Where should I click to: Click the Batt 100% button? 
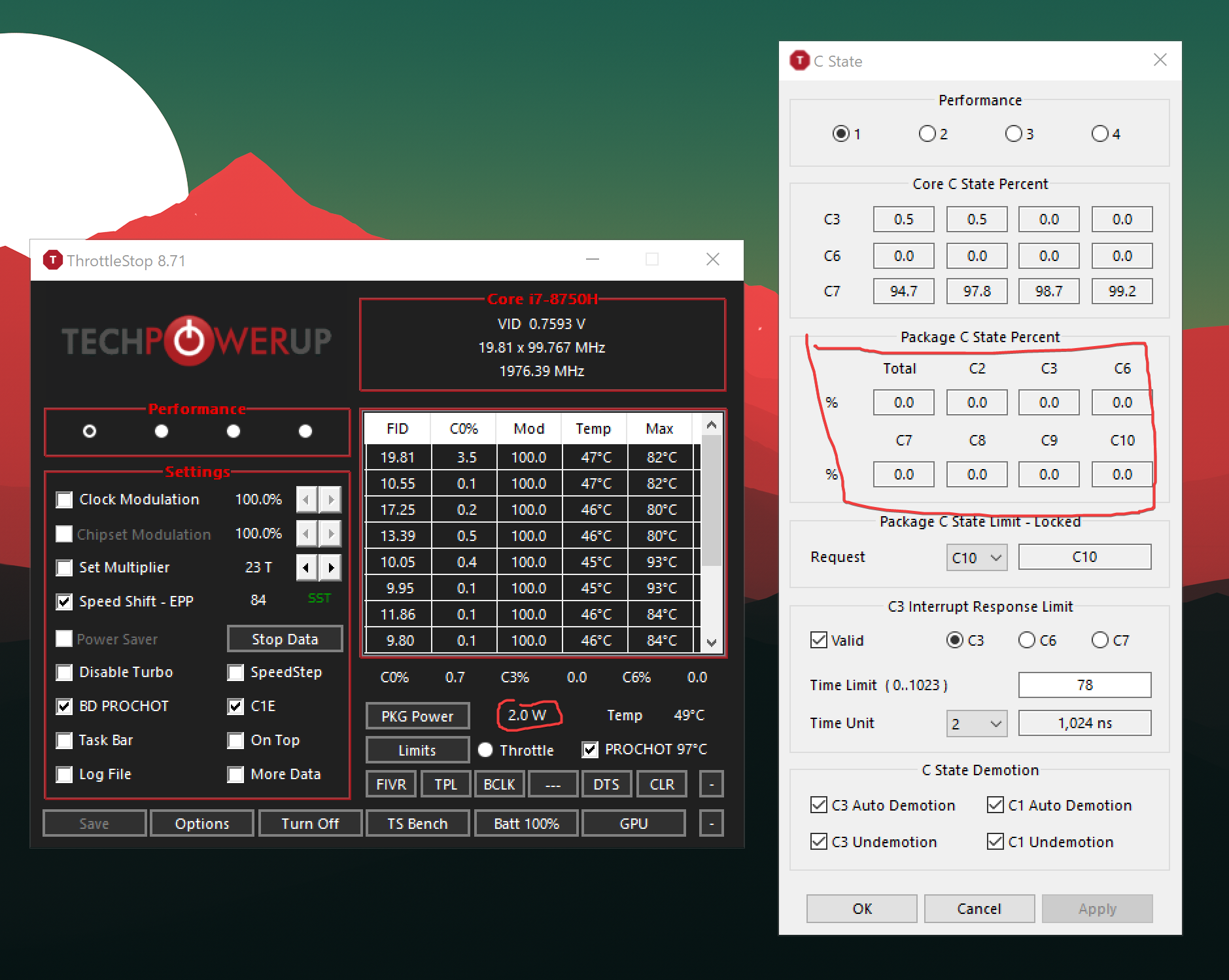pyautogui.click(x=527, y=824)
